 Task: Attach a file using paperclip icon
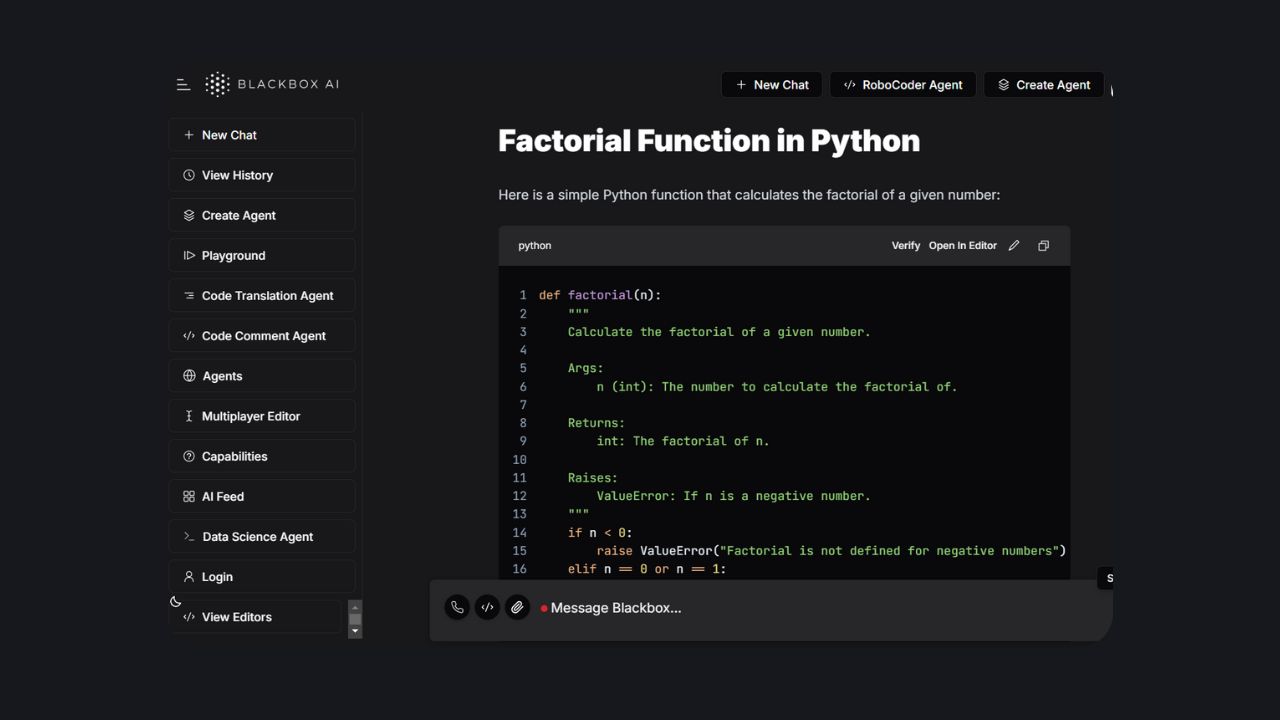pos(517,607)
